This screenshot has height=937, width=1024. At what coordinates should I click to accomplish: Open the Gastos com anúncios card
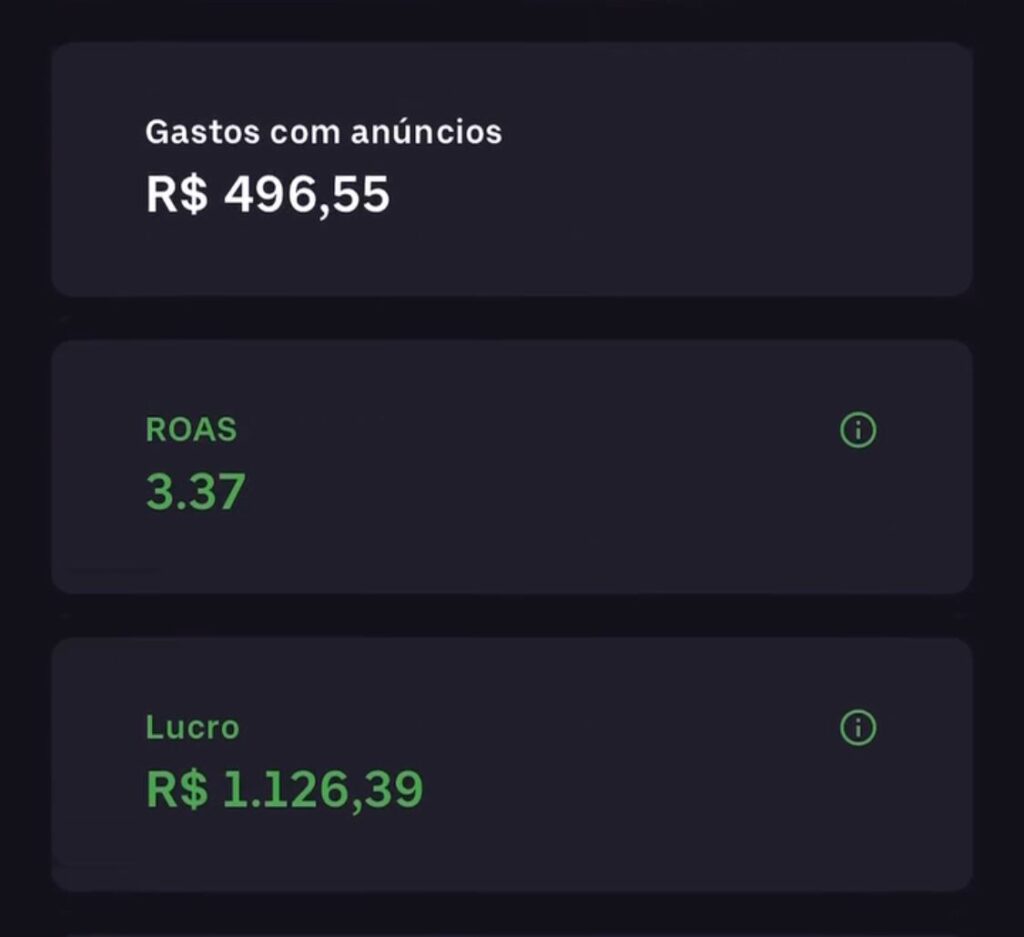[511, 169]
